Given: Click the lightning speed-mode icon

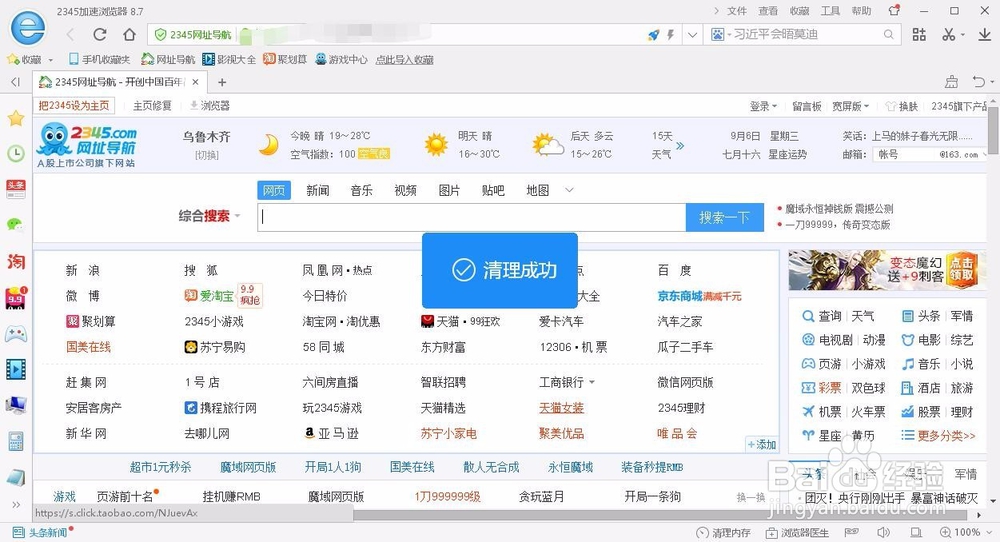Looking at the screenshot, I should [x=670, y=35].
